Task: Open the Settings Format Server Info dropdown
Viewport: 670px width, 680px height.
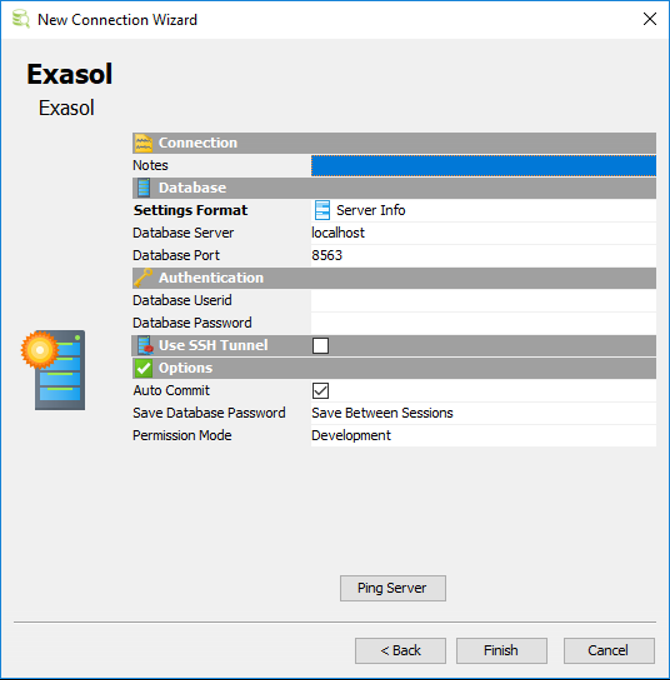Action: (x=483, y=210)
